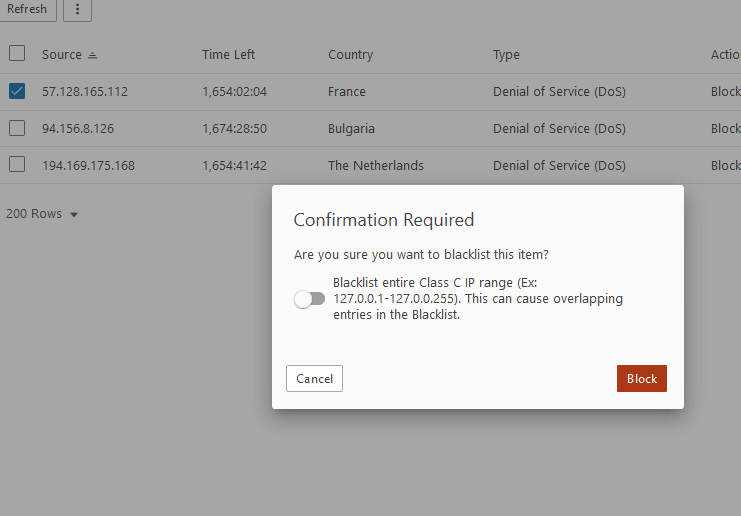Click the Type column header
Image resolution: width=741 pixels, height=516 pixels.
506,55
